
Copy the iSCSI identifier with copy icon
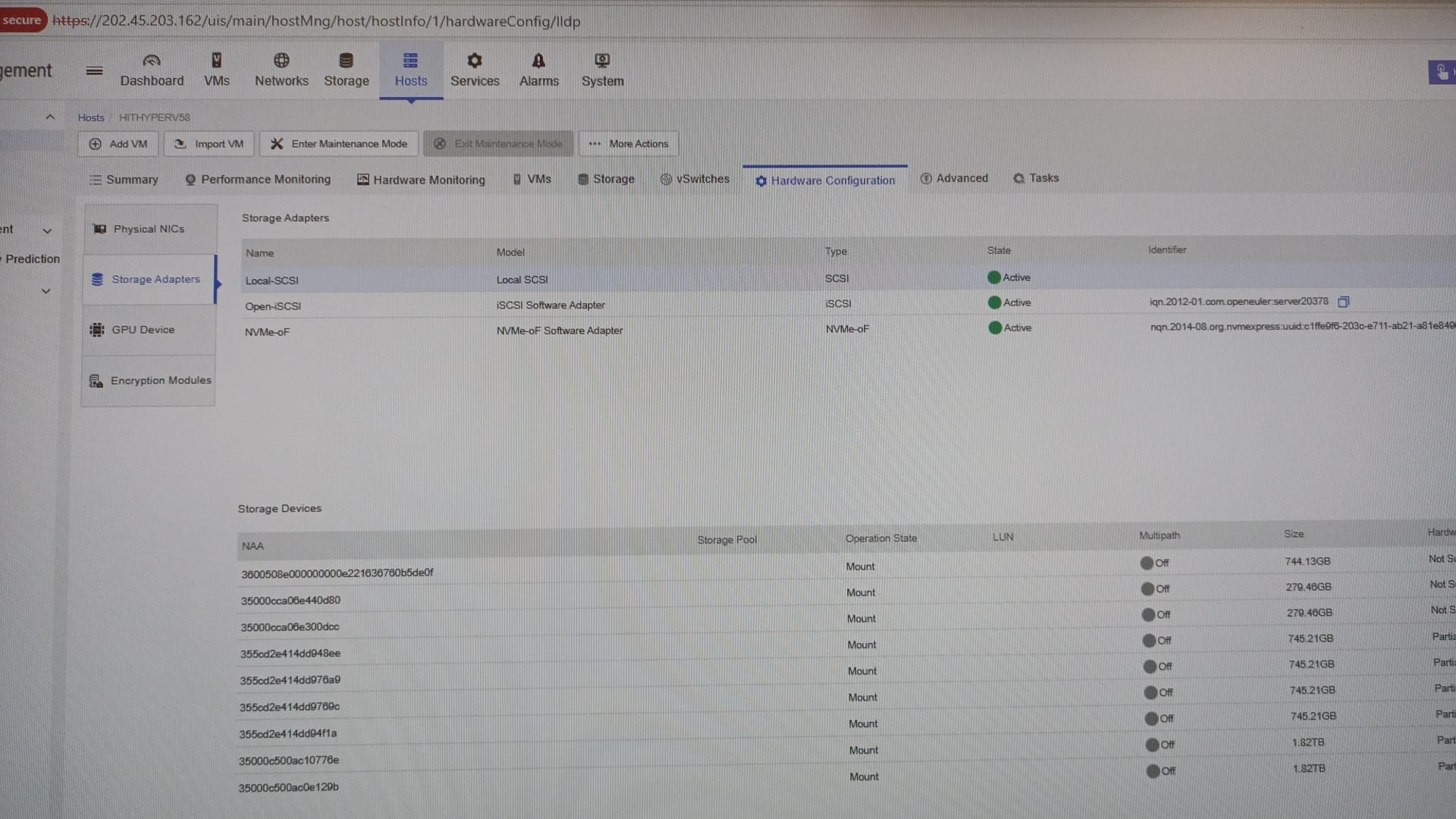(1343, 302)
